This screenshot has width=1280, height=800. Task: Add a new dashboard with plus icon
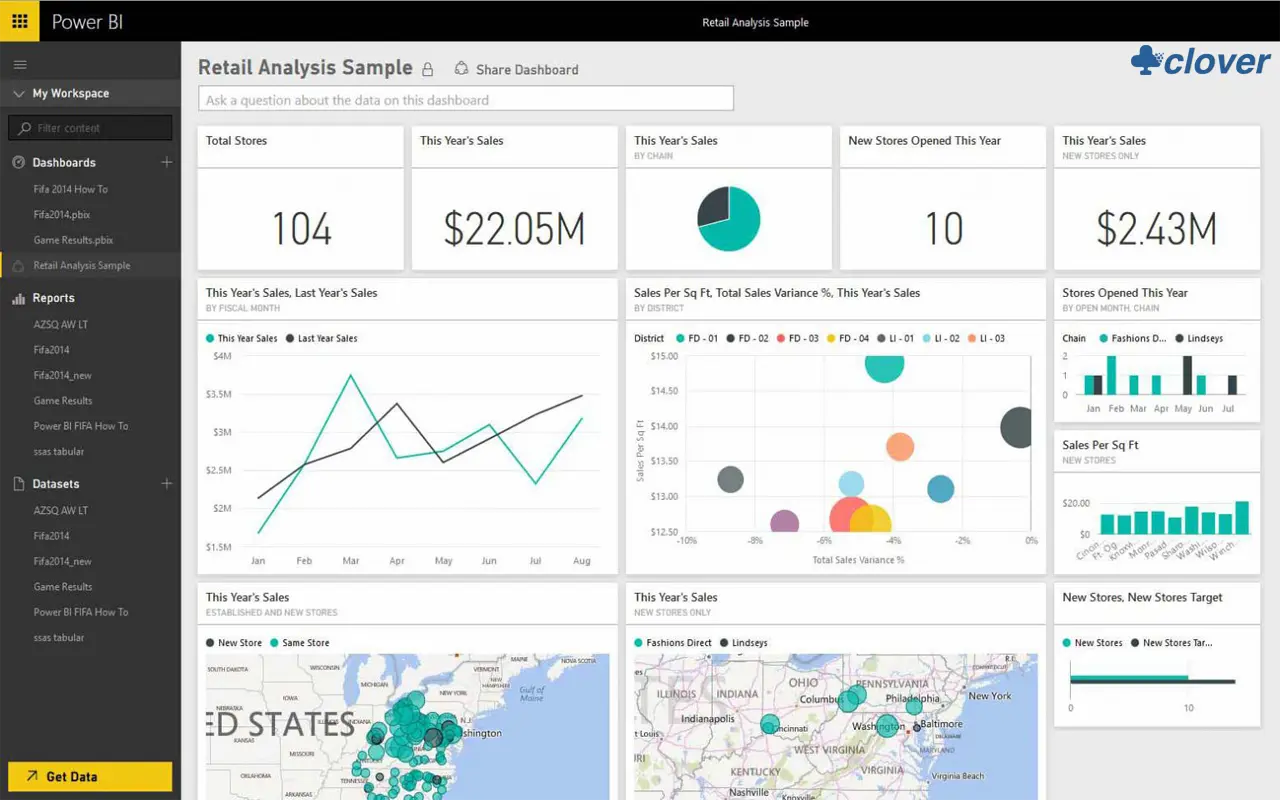(166, 162)
